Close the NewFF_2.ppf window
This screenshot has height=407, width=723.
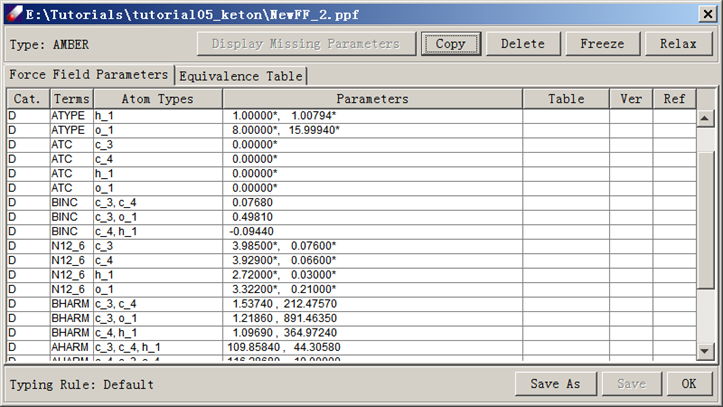[x=708, y=14]
